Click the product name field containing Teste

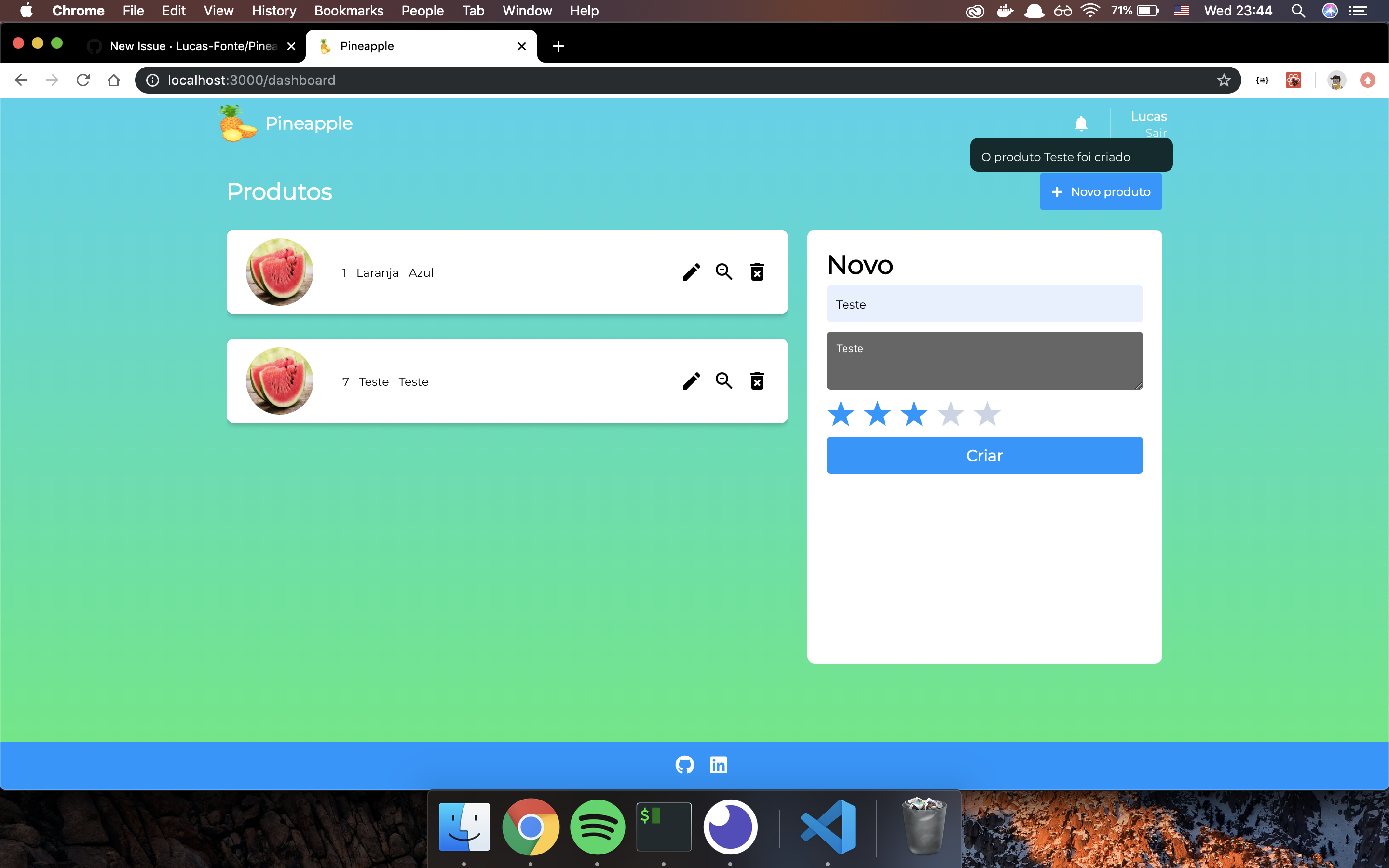coord(984,304)
